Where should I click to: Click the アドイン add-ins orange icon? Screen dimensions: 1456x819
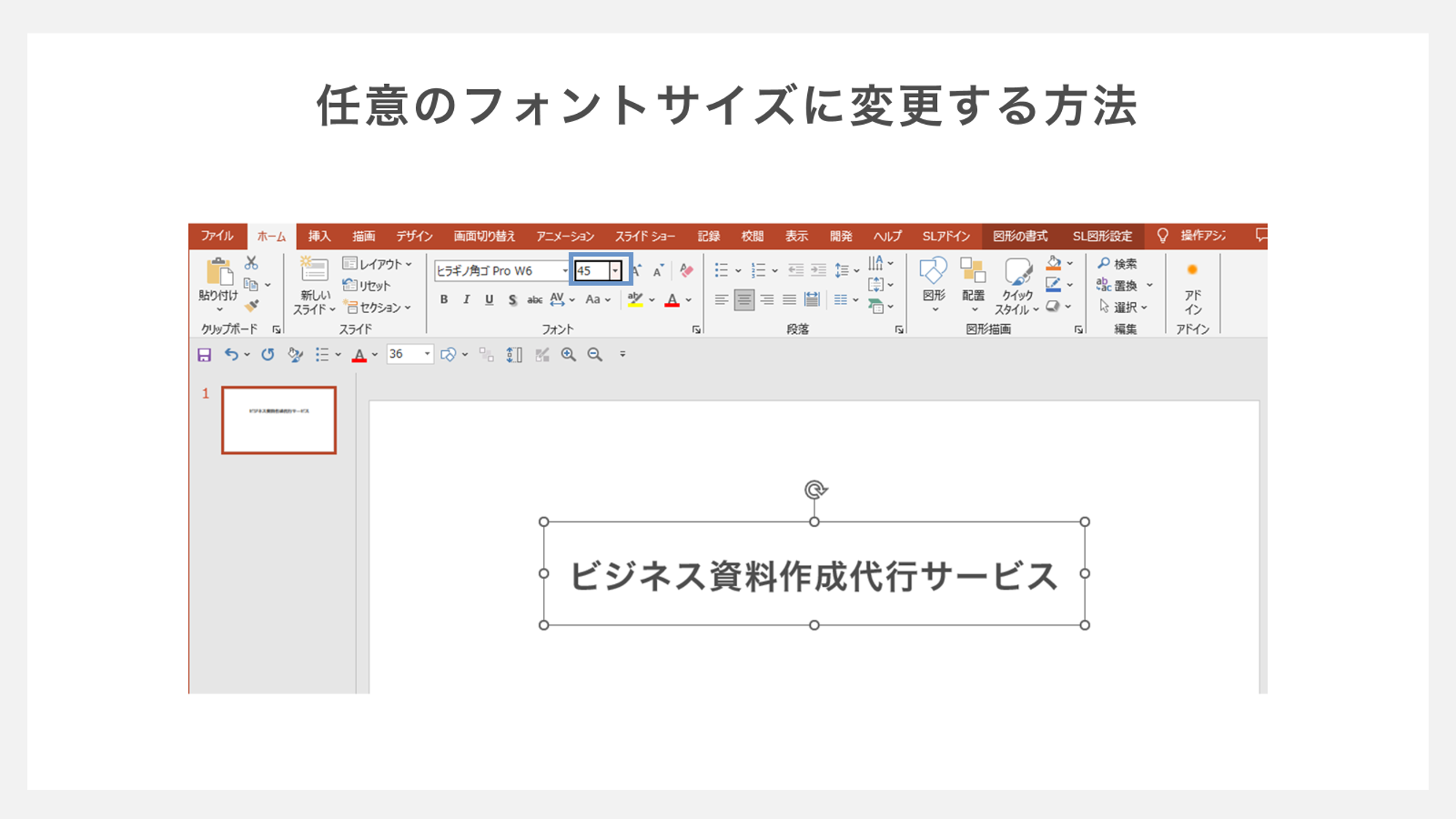(x=1193, y=270)
